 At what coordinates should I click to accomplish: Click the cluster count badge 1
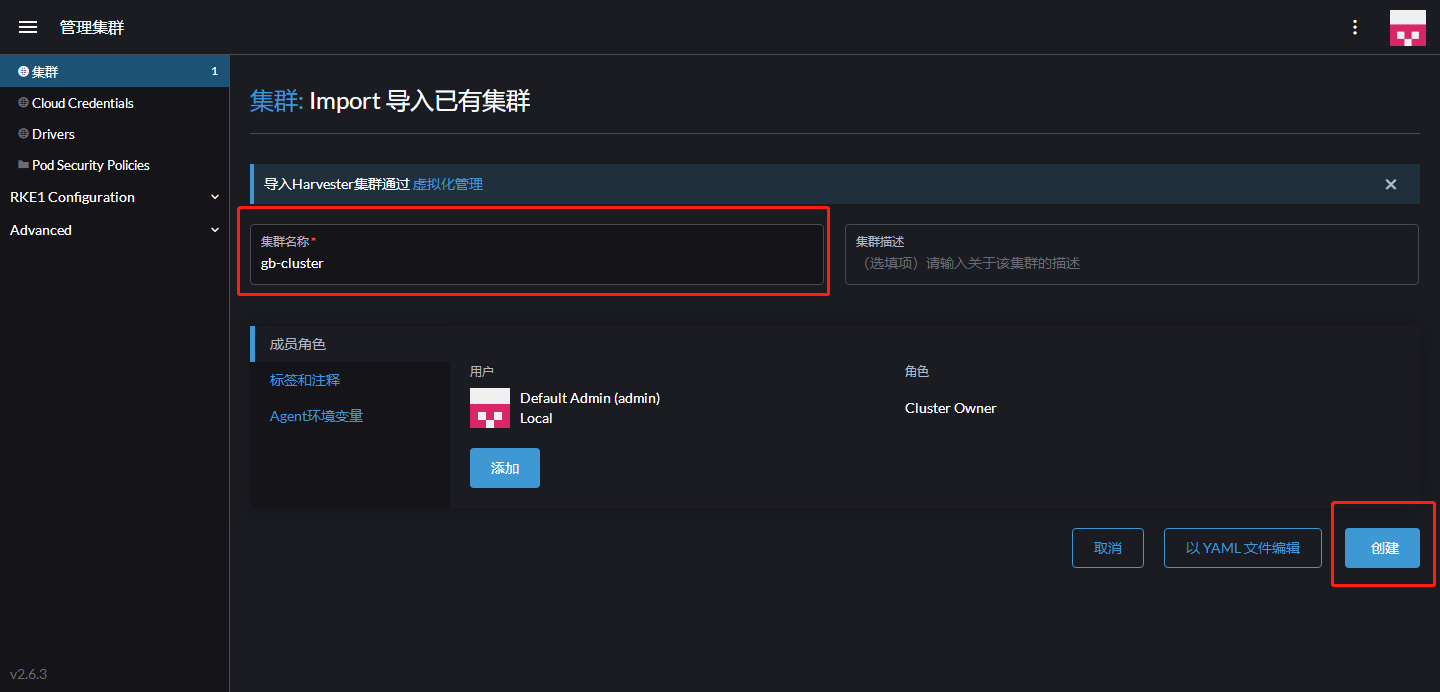point(215,72)
